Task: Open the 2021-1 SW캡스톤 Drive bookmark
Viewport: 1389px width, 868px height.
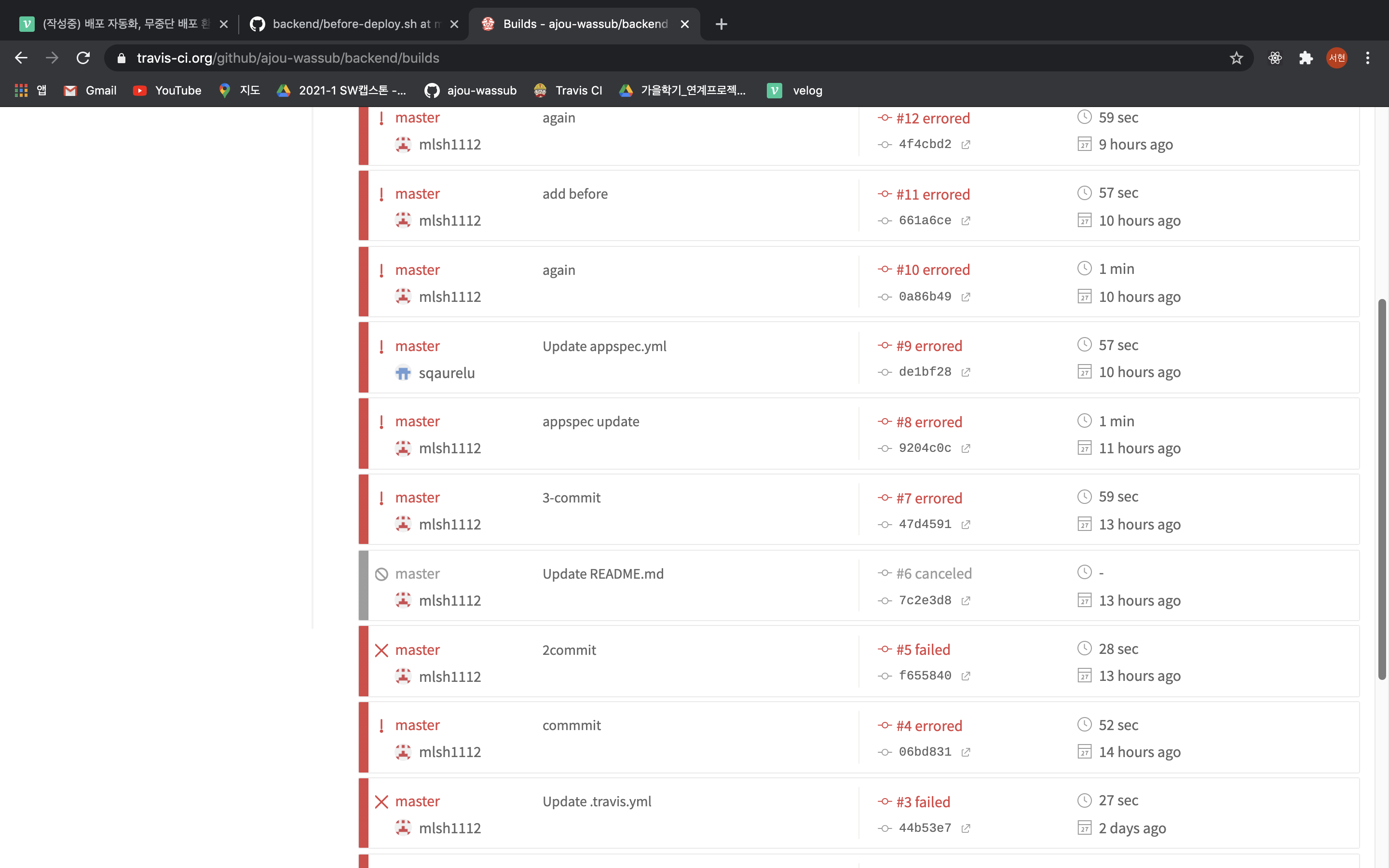Action: pyautogui.click(x=341, y=90)
